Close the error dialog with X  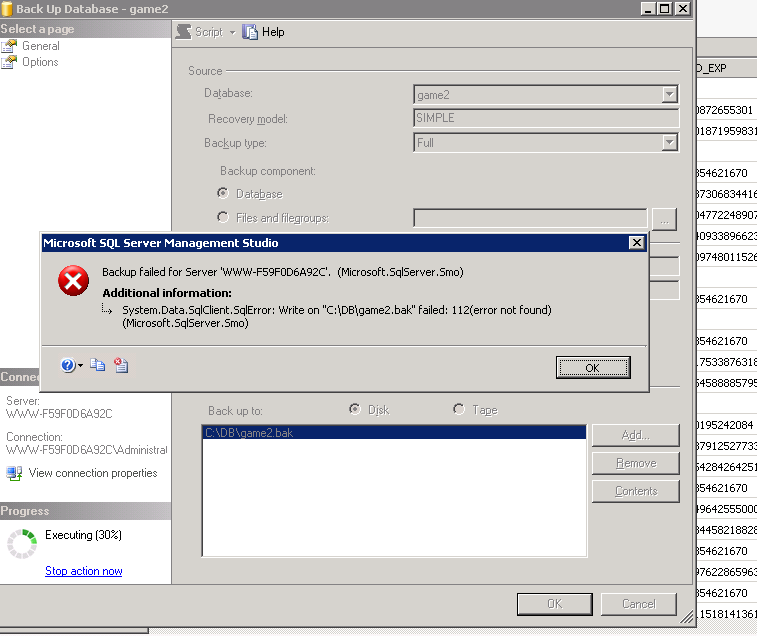[637, 242]
